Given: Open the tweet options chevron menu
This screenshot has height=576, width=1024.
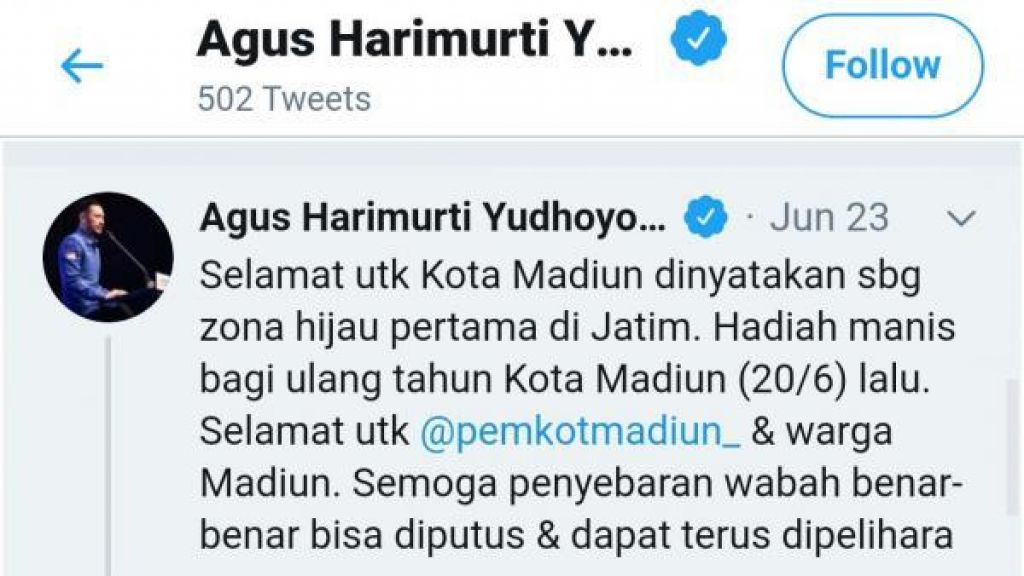Looking at the screenshot, I should tap(961, 218).
